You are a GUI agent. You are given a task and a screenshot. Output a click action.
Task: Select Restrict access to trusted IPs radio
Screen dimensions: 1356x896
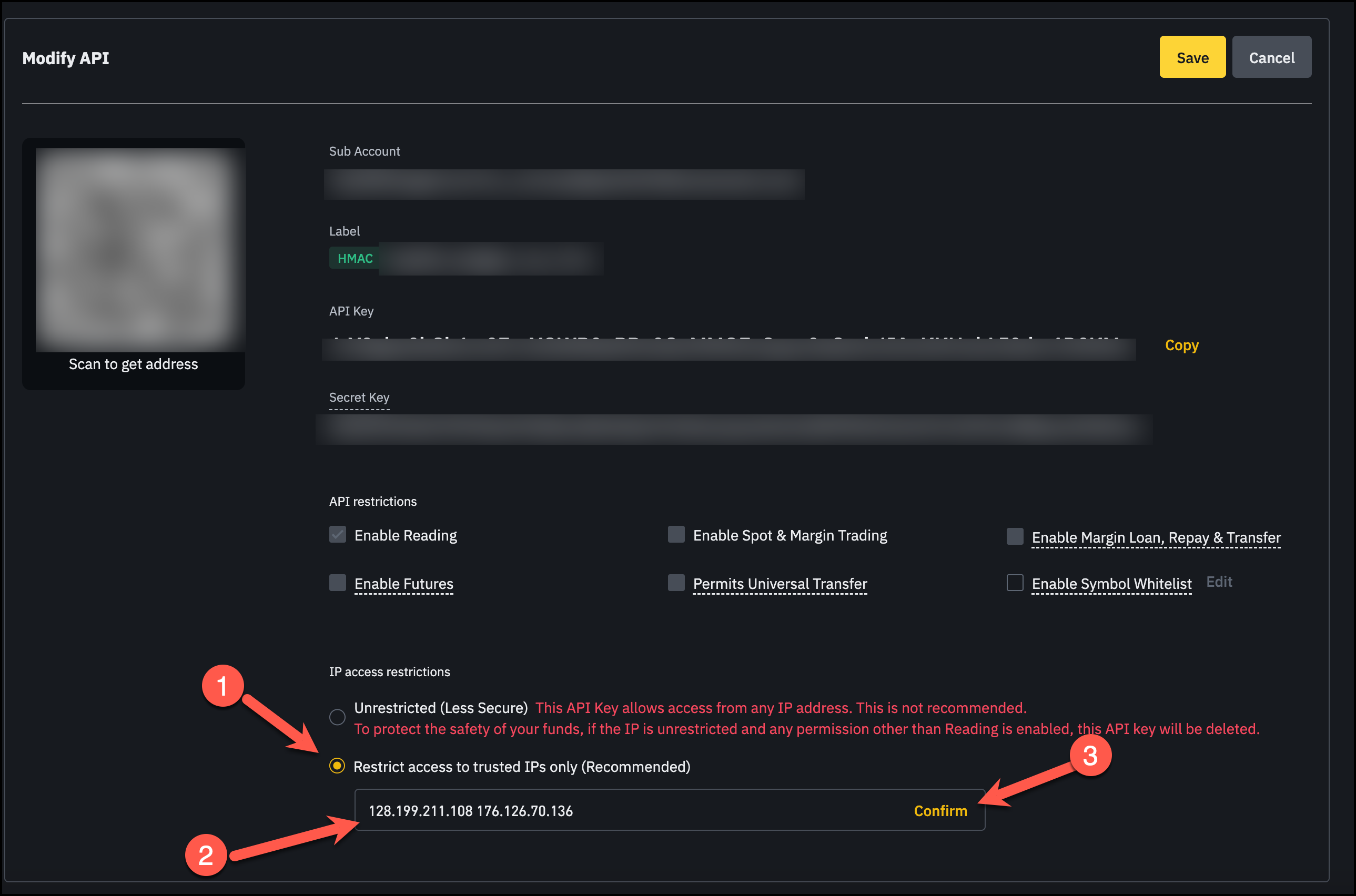click(x=337, y=766)
